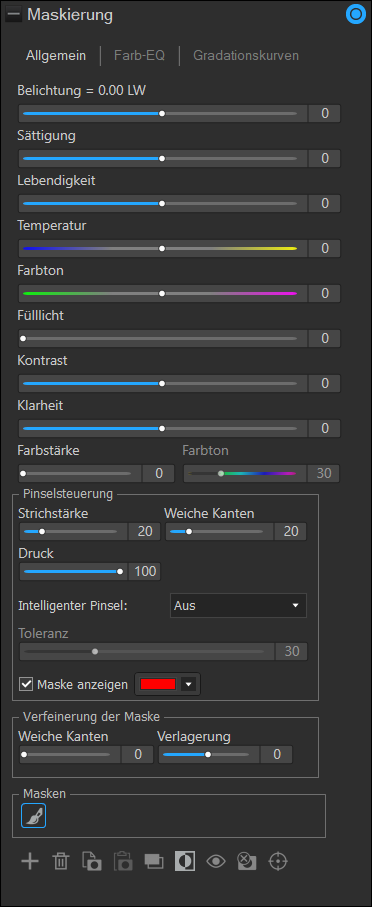The height and width of the screenshot is (907, 372).
Task: Add a new mask with the plus icon
Action: (x=30, y=861)
